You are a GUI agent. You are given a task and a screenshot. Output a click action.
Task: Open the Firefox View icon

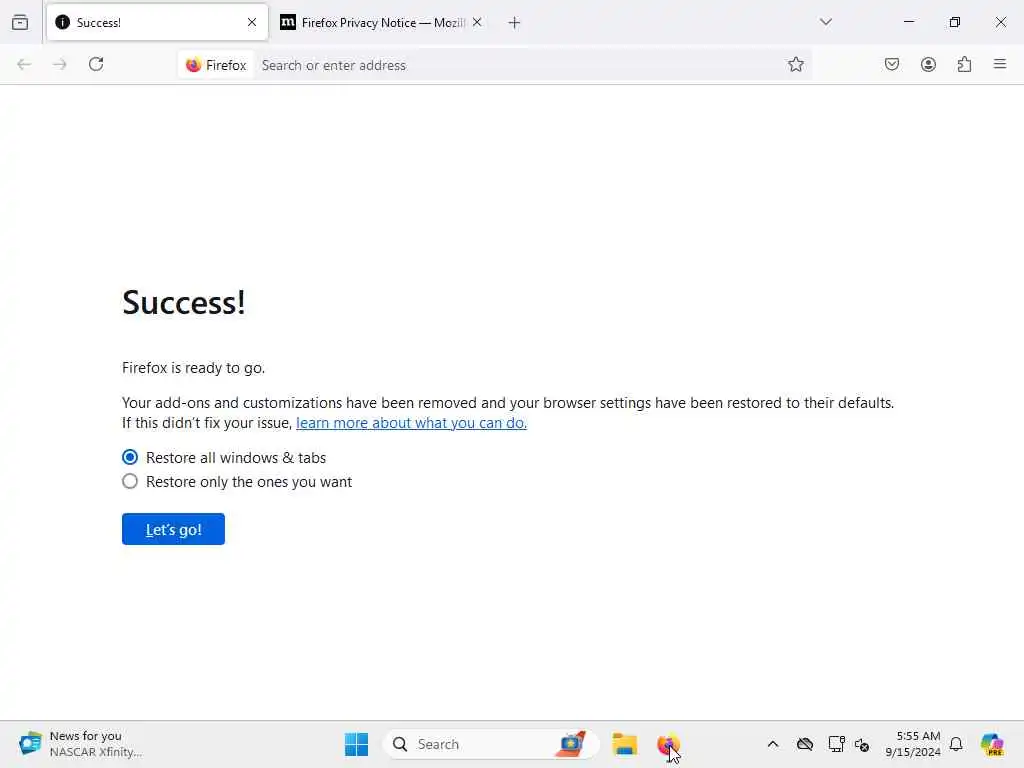click(x=20, y=22)
